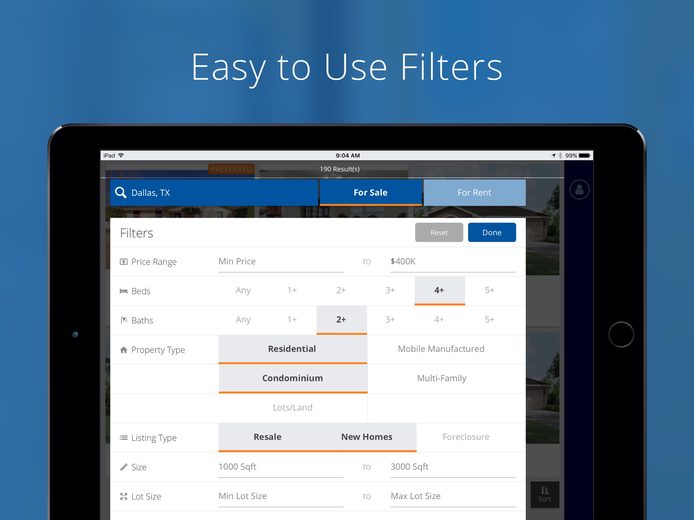Click the Filters heading

click(136, 233)
